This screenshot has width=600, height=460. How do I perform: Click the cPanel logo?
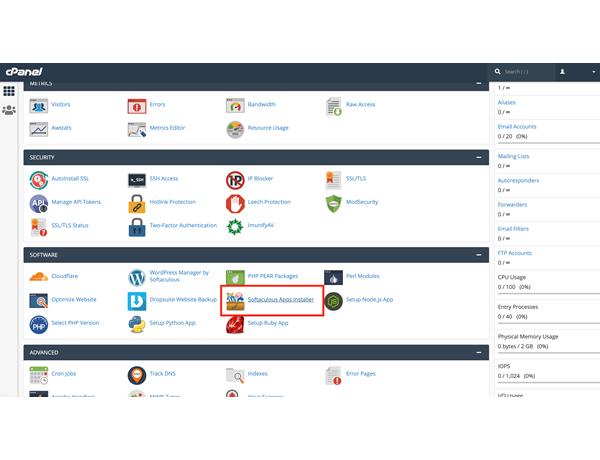[x=24, y=72]
